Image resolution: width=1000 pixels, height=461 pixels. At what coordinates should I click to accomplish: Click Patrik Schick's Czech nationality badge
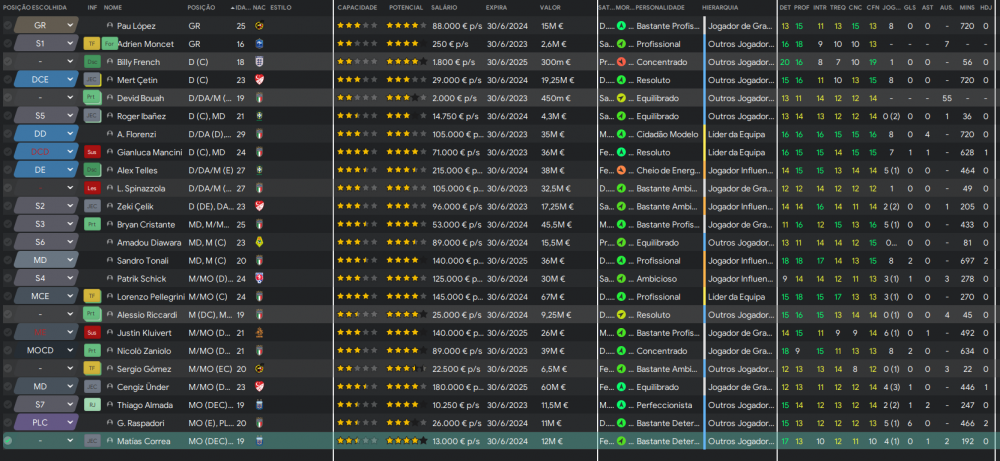258,279
